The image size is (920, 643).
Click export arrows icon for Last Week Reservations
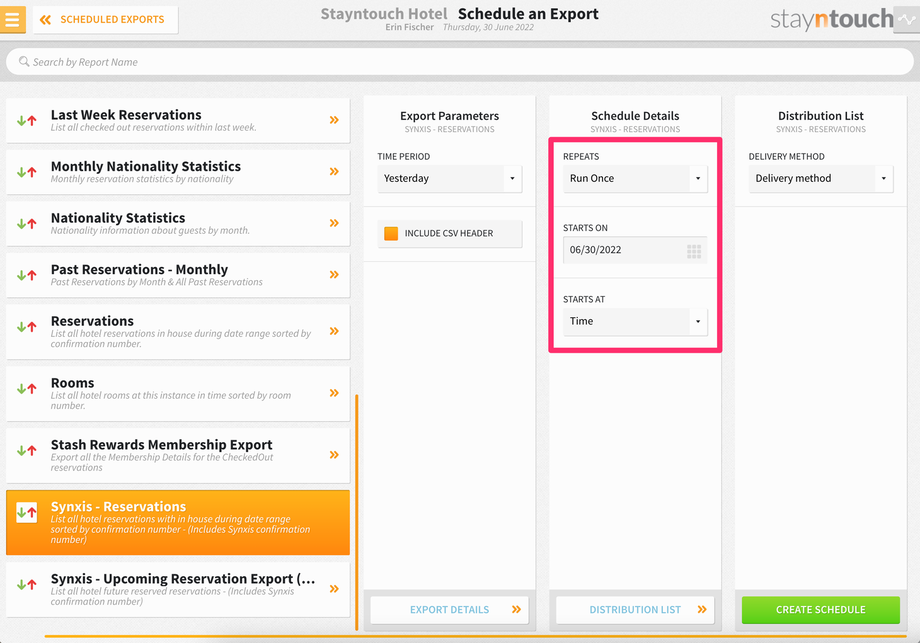point(26,120)
